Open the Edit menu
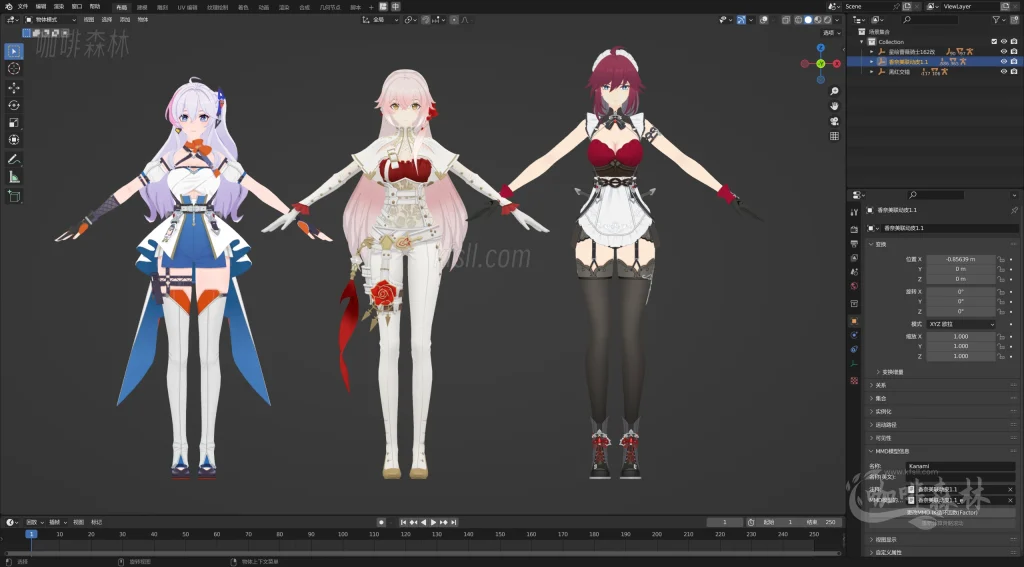This screenshot has height=567, width=1024. pos(41,7)
